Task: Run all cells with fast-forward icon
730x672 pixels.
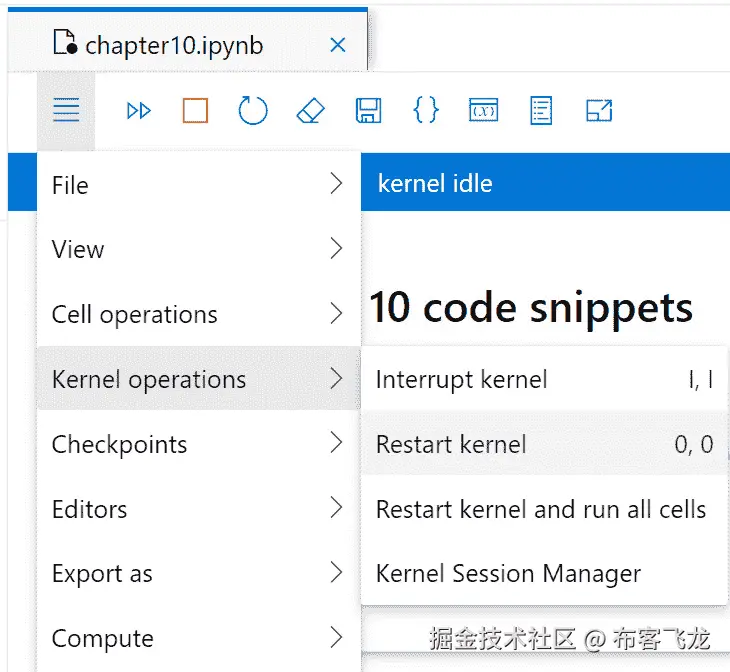Action: pos(139,111)
